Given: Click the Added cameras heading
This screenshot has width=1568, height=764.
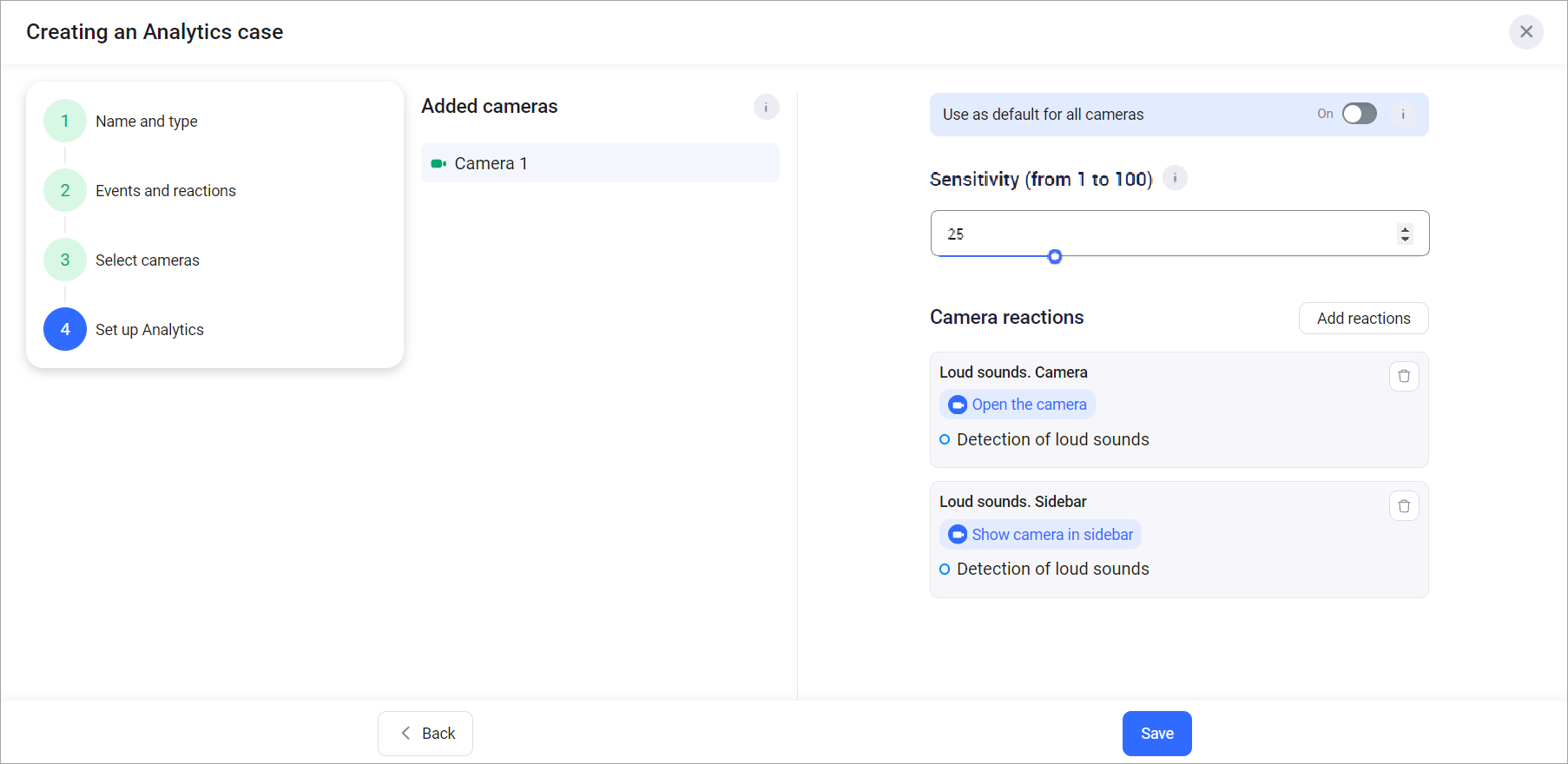Looking at the screenshot, I should (x=490, y=106).
